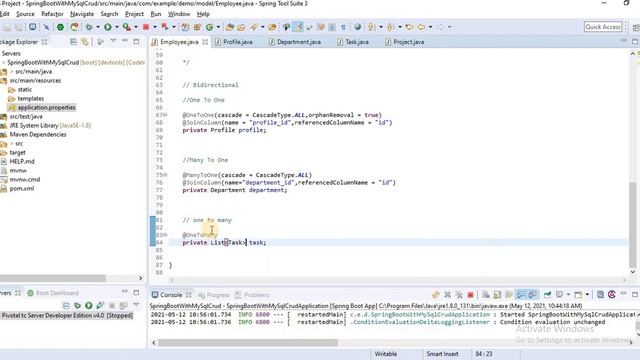Open the Display Selected Console dropdown
This screenshot has width=640, height=360.
(x=568, y=295)
